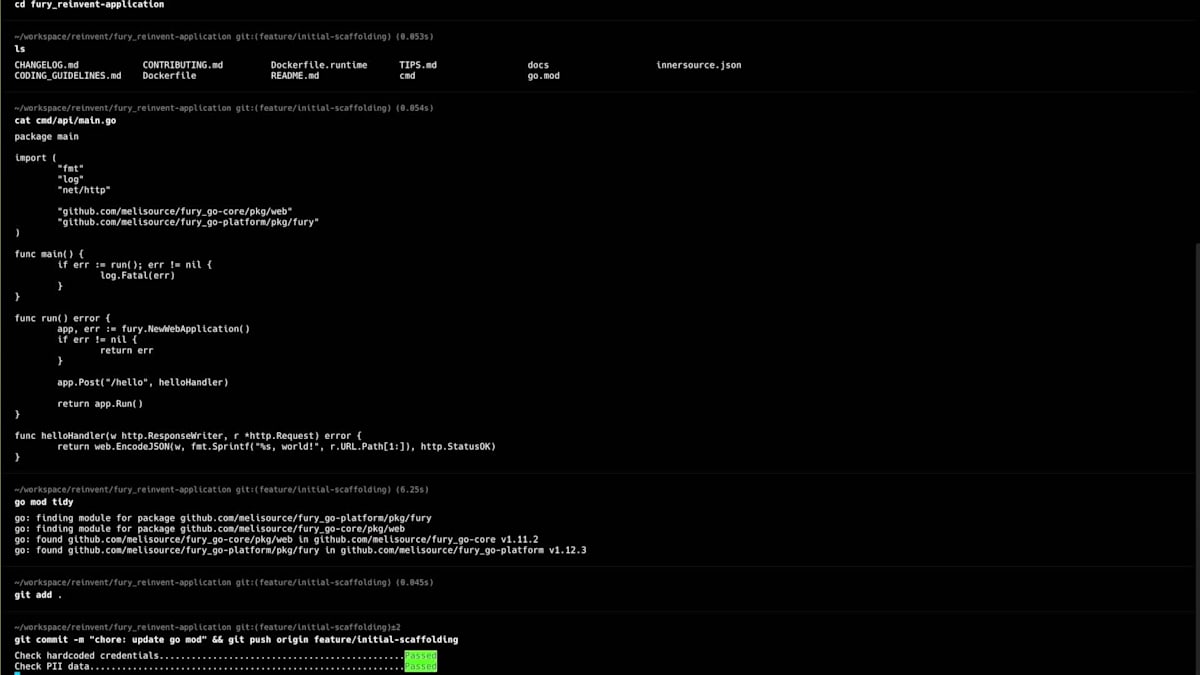The width and height of the screenshot is (1200, 675).
Task: Click the 'Check PII data' line
Action: (x=225, y=666)
